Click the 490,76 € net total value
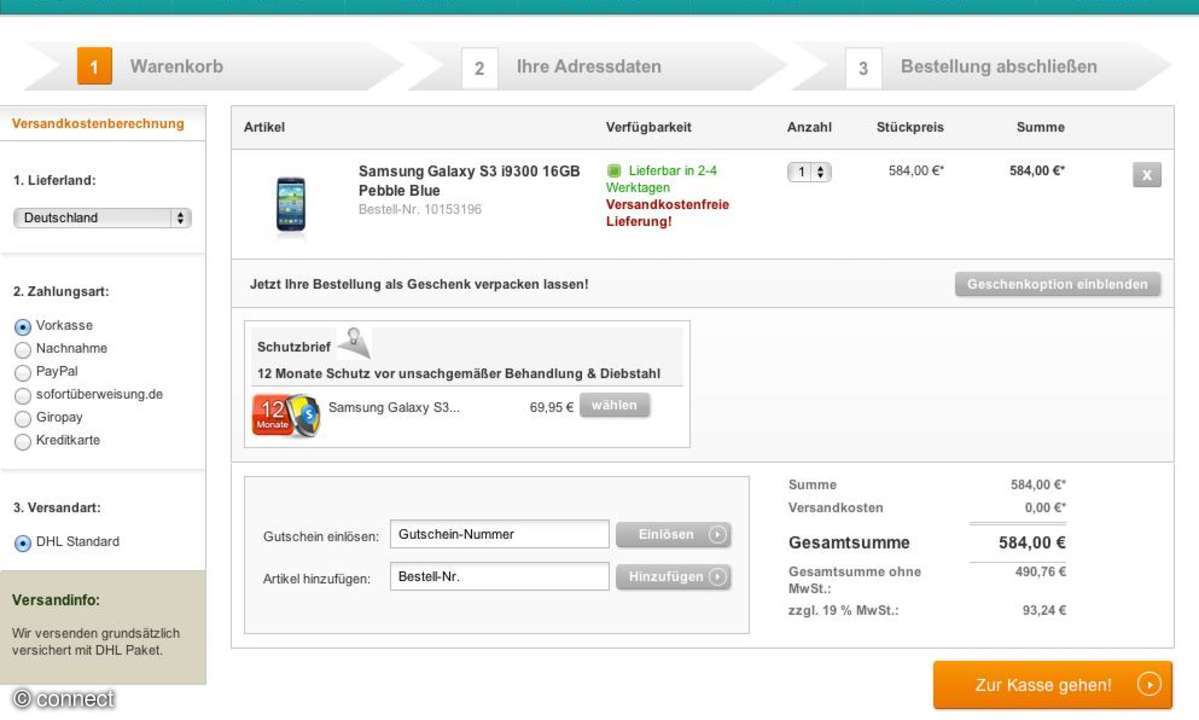1199x720 pixels. [x=1040, y=572]
